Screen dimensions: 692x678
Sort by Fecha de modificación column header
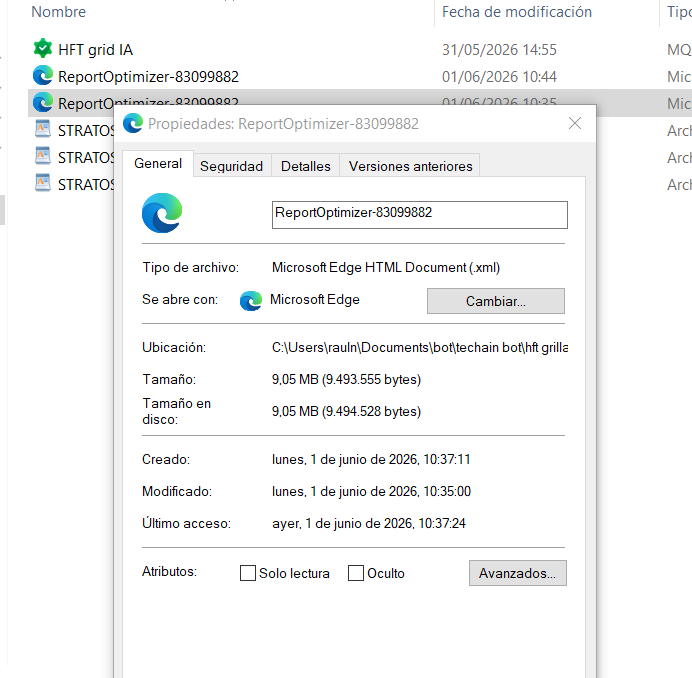click(517, 12)
